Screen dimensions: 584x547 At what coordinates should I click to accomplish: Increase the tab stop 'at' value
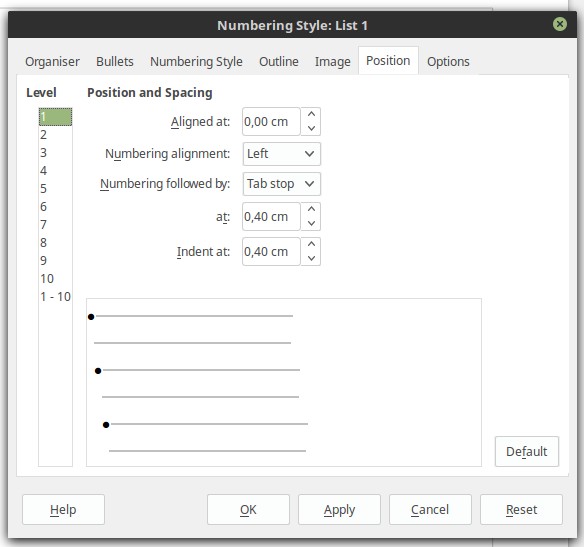click(311, 209)
